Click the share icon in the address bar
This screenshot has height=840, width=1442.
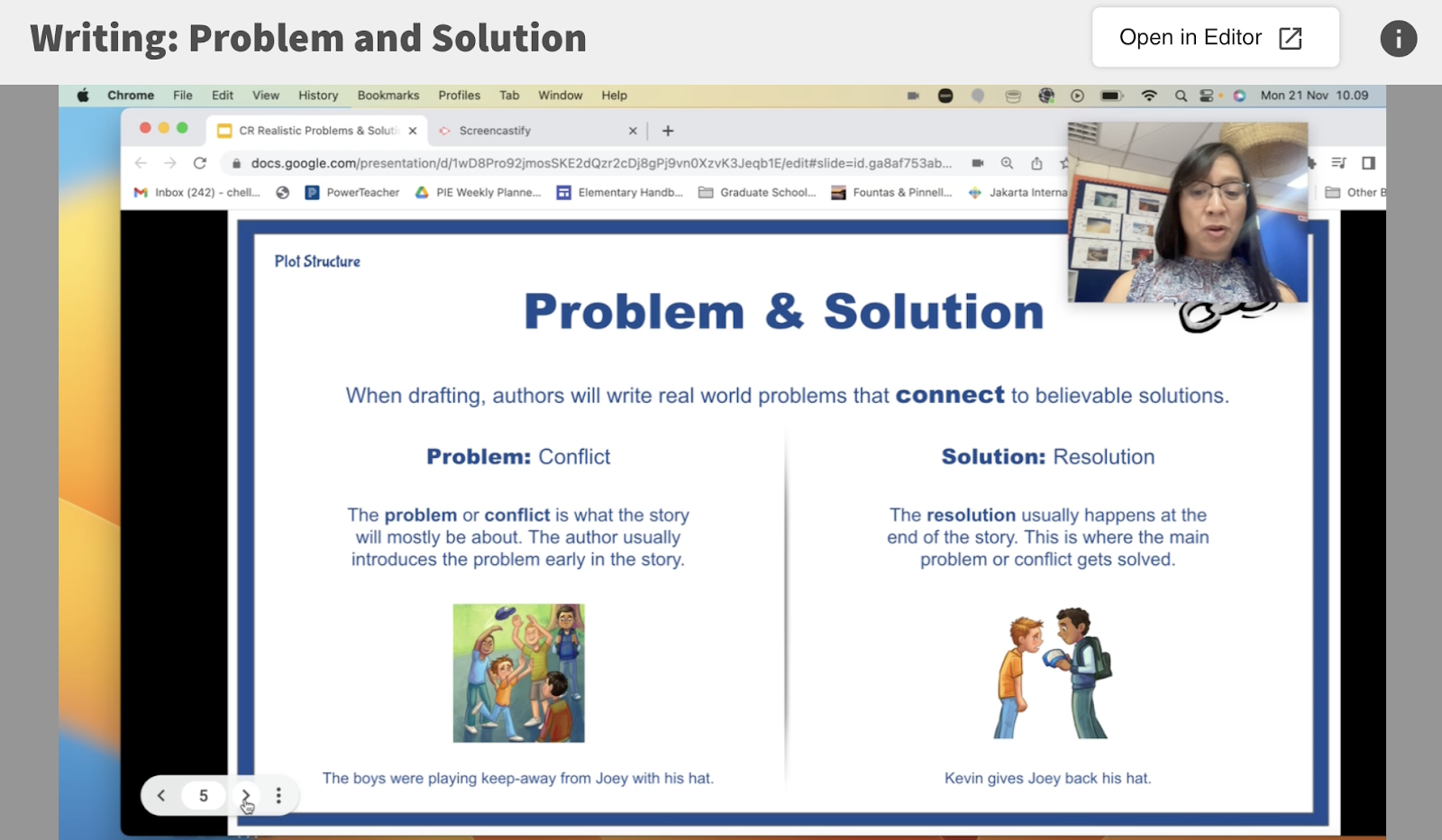coord(1036,163)
